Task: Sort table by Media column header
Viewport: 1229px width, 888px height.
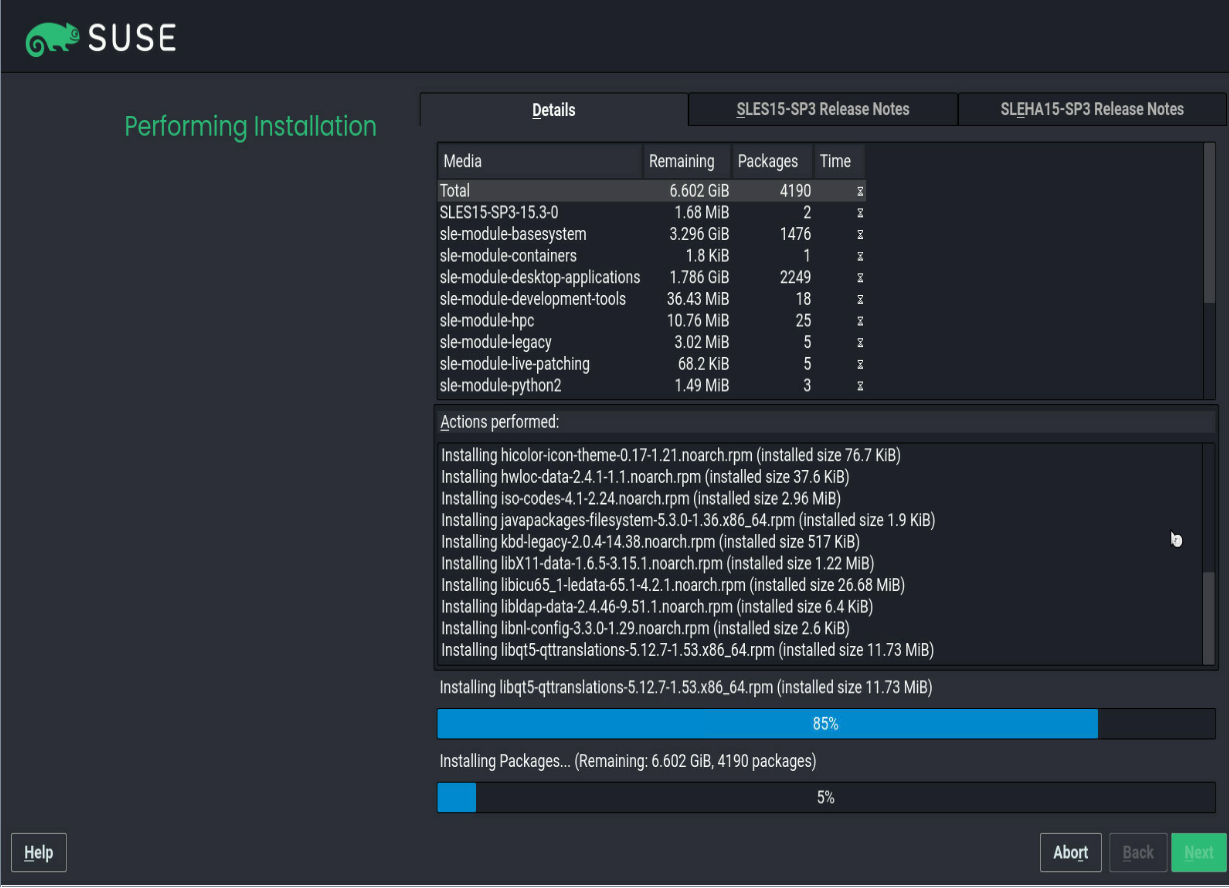Action: pyautogui.click(x=540, y=161)
